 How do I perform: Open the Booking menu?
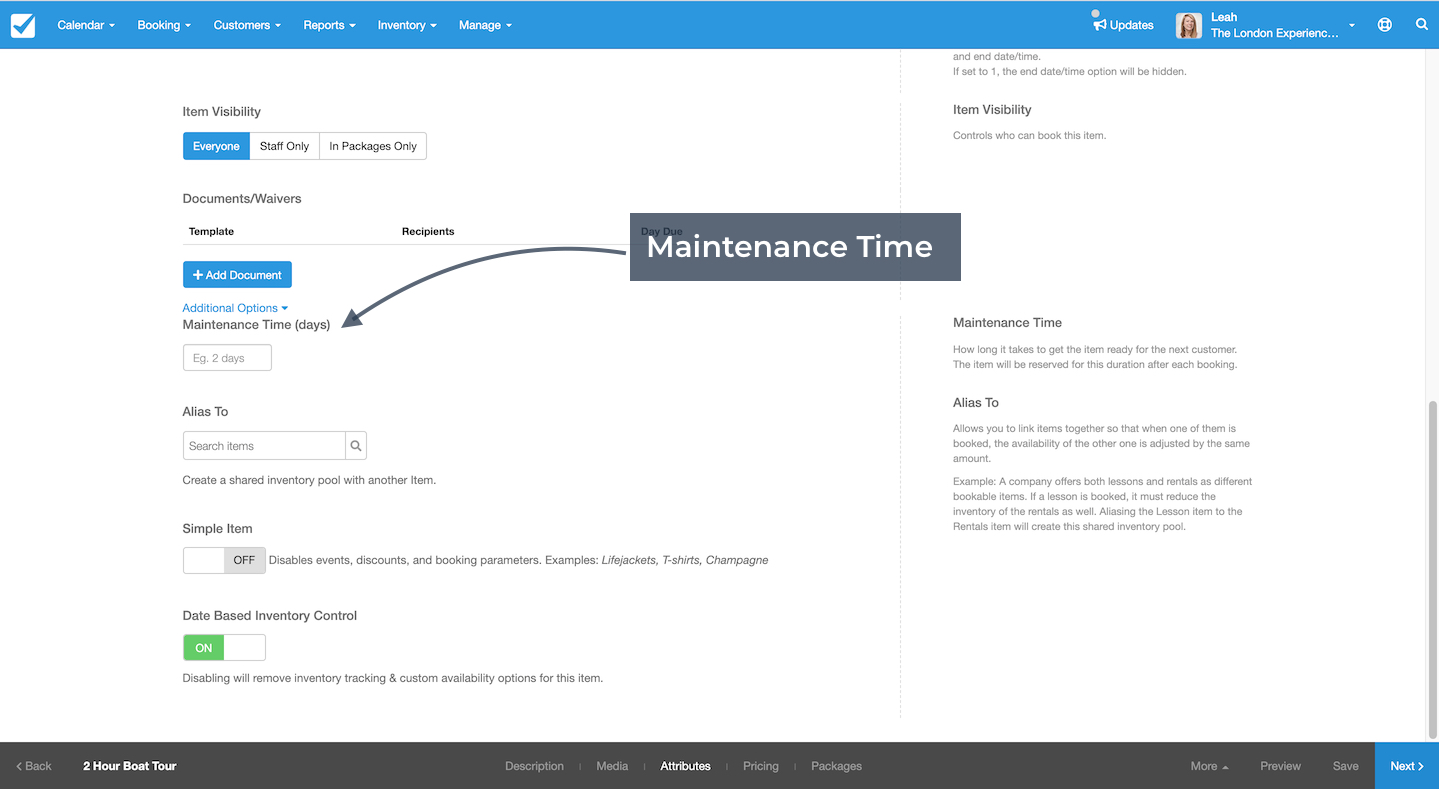pos(164,25)
